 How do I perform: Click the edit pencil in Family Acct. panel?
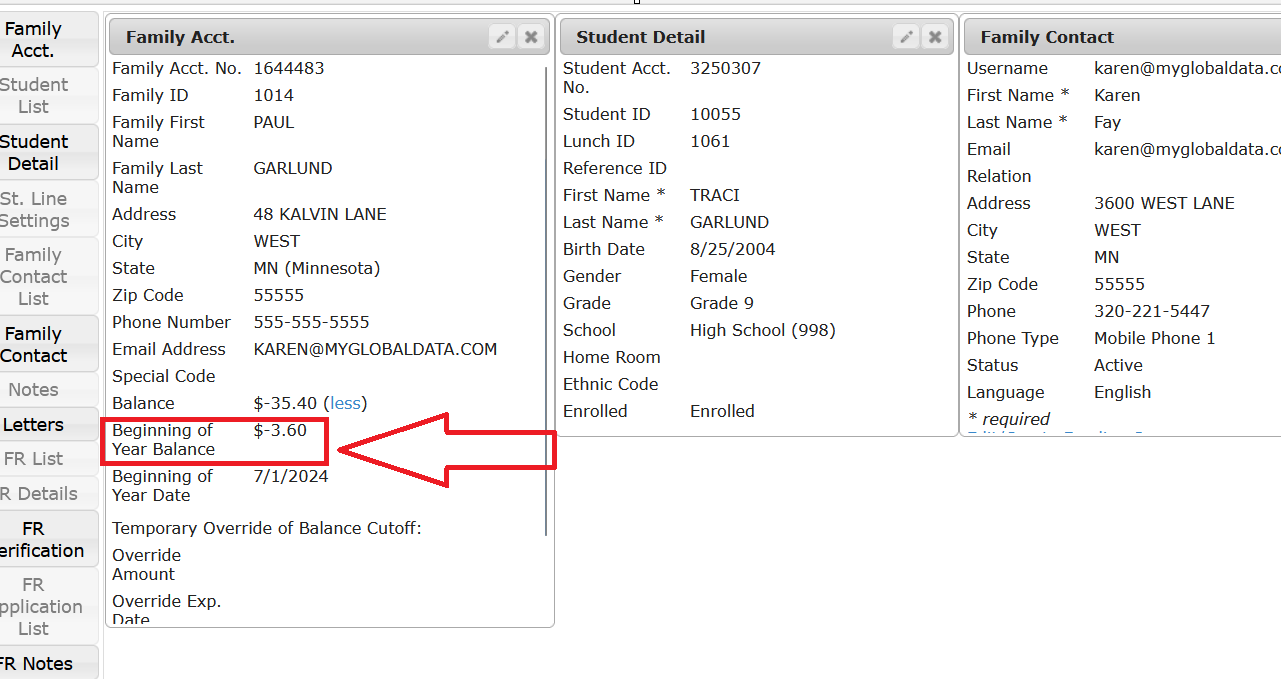[502, 37]
